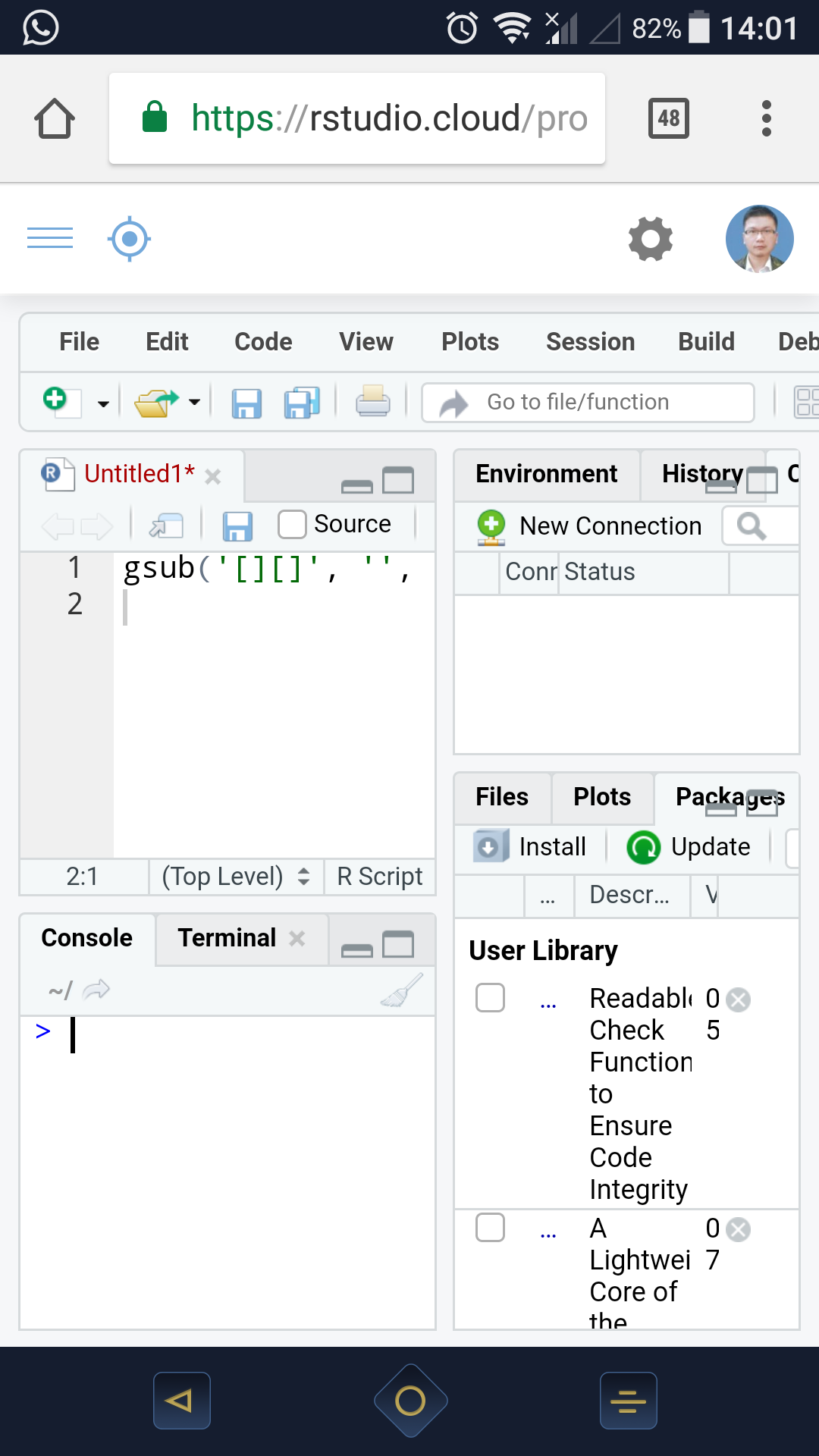The width and height of the screenshot is (819, 1456).
Task: Open the File menu
Action: (x=80, y=342)
